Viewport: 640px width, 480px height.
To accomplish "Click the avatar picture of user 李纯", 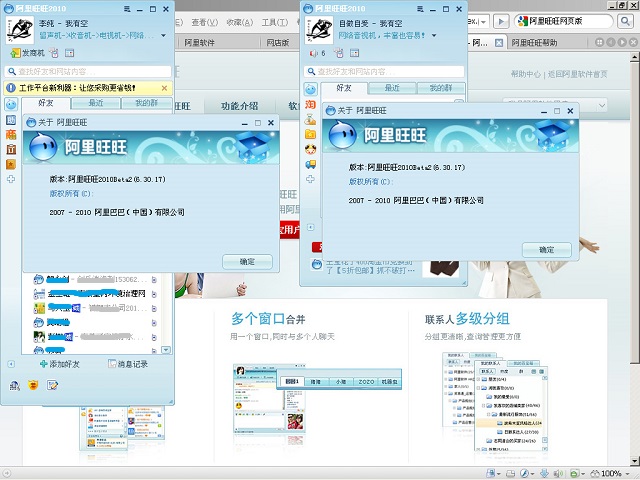I will pyautogui.click(x=20, y=30).
